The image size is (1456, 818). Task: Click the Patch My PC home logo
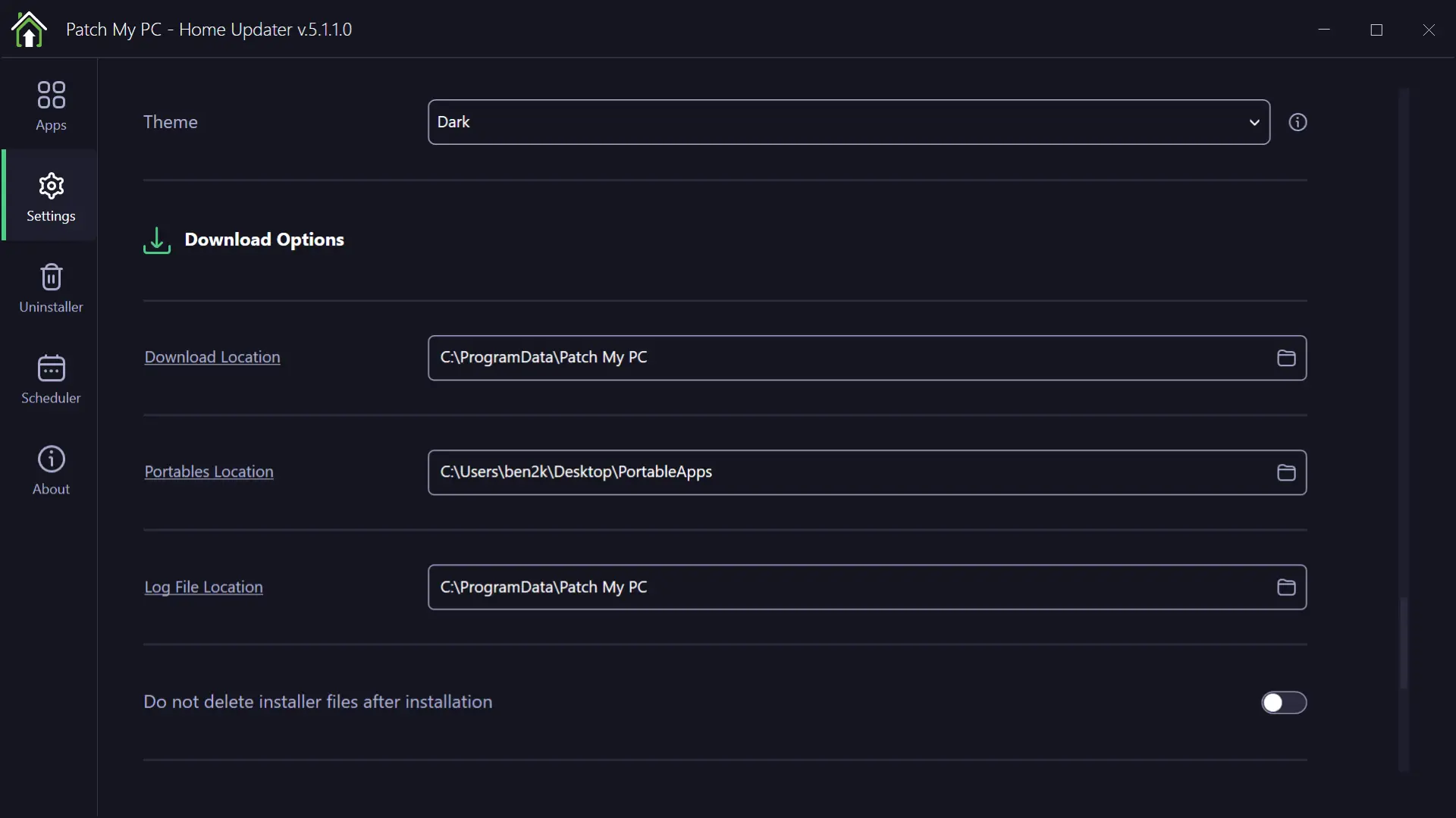coord(29,30)
